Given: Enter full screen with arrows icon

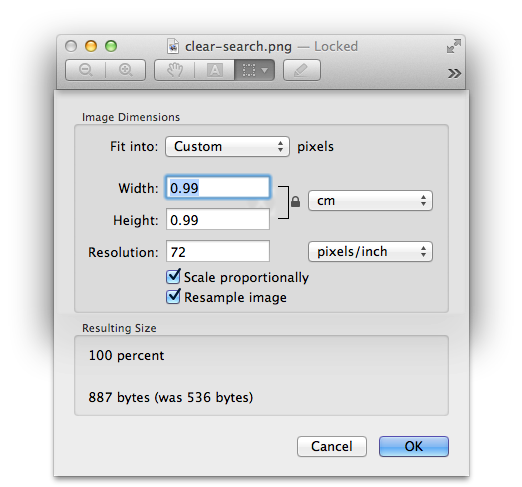Looking at the screenshot, I should pyautogui.click(x=454, y=46).
